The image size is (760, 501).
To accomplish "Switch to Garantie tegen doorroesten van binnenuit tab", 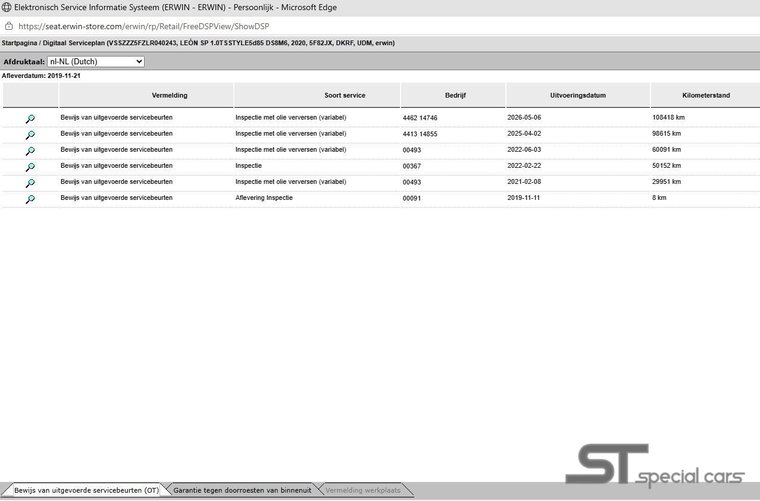I will 242,490.
